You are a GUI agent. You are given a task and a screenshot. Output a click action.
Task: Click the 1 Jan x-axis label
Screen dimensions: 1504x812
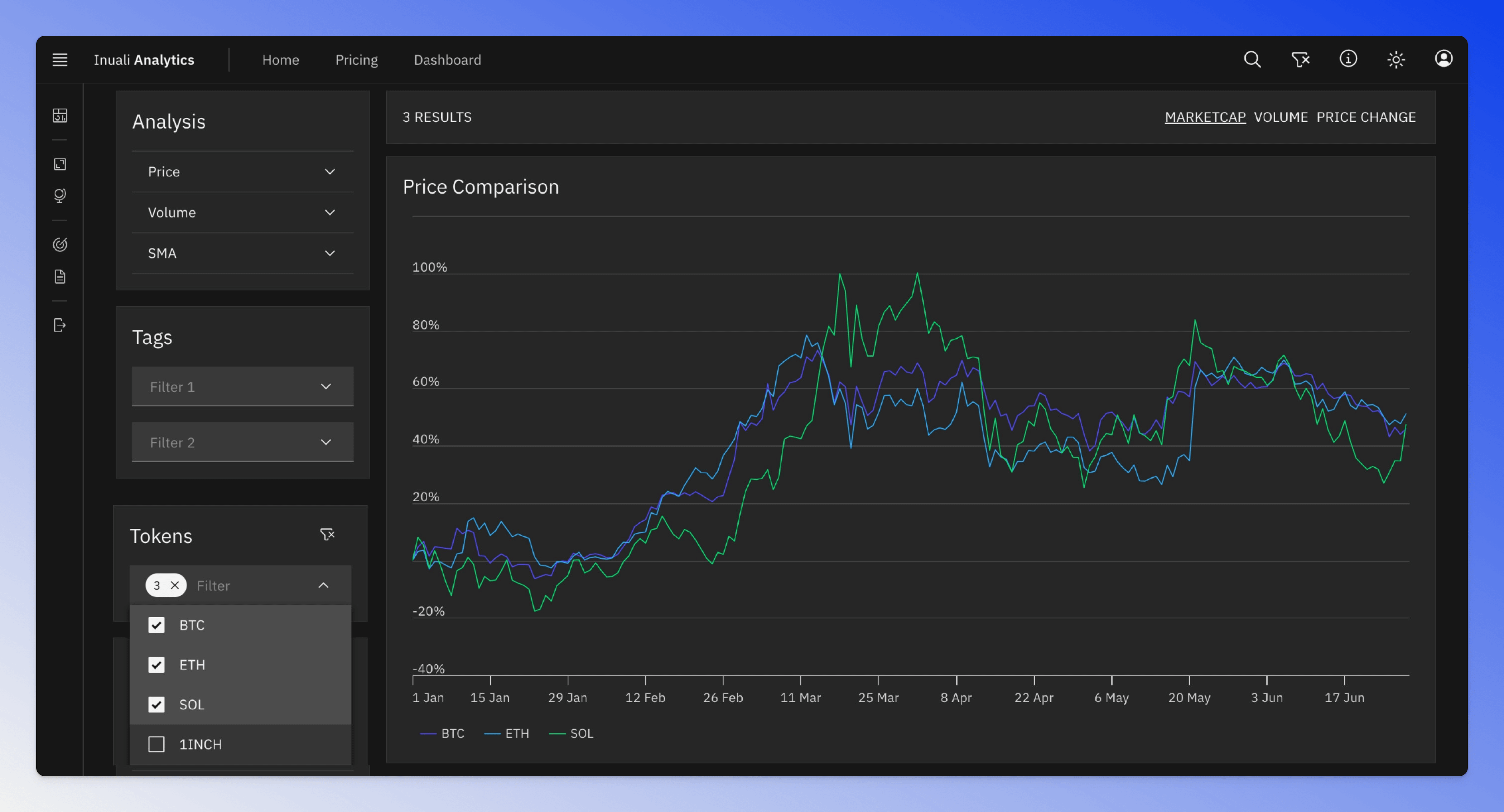click(x=428, y=698)
